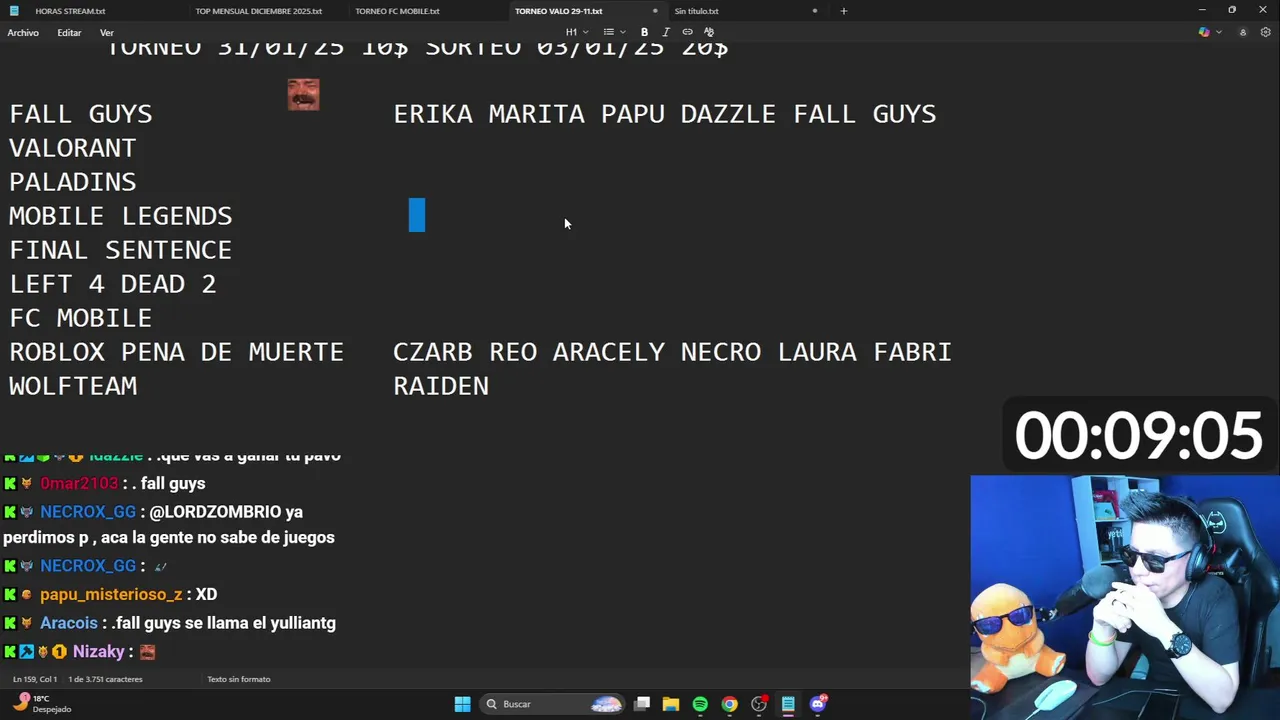Click the word 'CZARB' in the editor

tap(433, 352)
